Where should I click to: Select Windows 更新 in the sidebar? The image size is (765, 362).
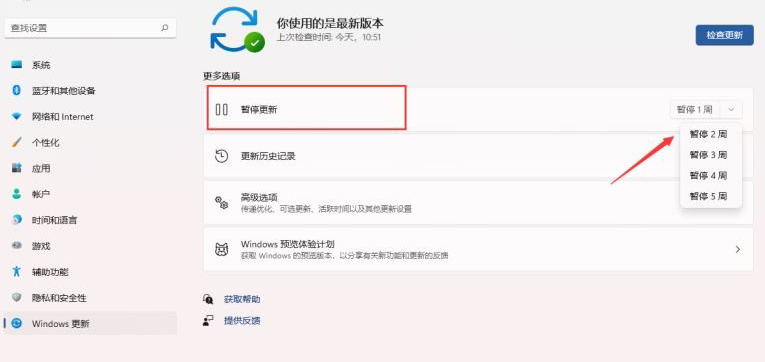[90, 323]
